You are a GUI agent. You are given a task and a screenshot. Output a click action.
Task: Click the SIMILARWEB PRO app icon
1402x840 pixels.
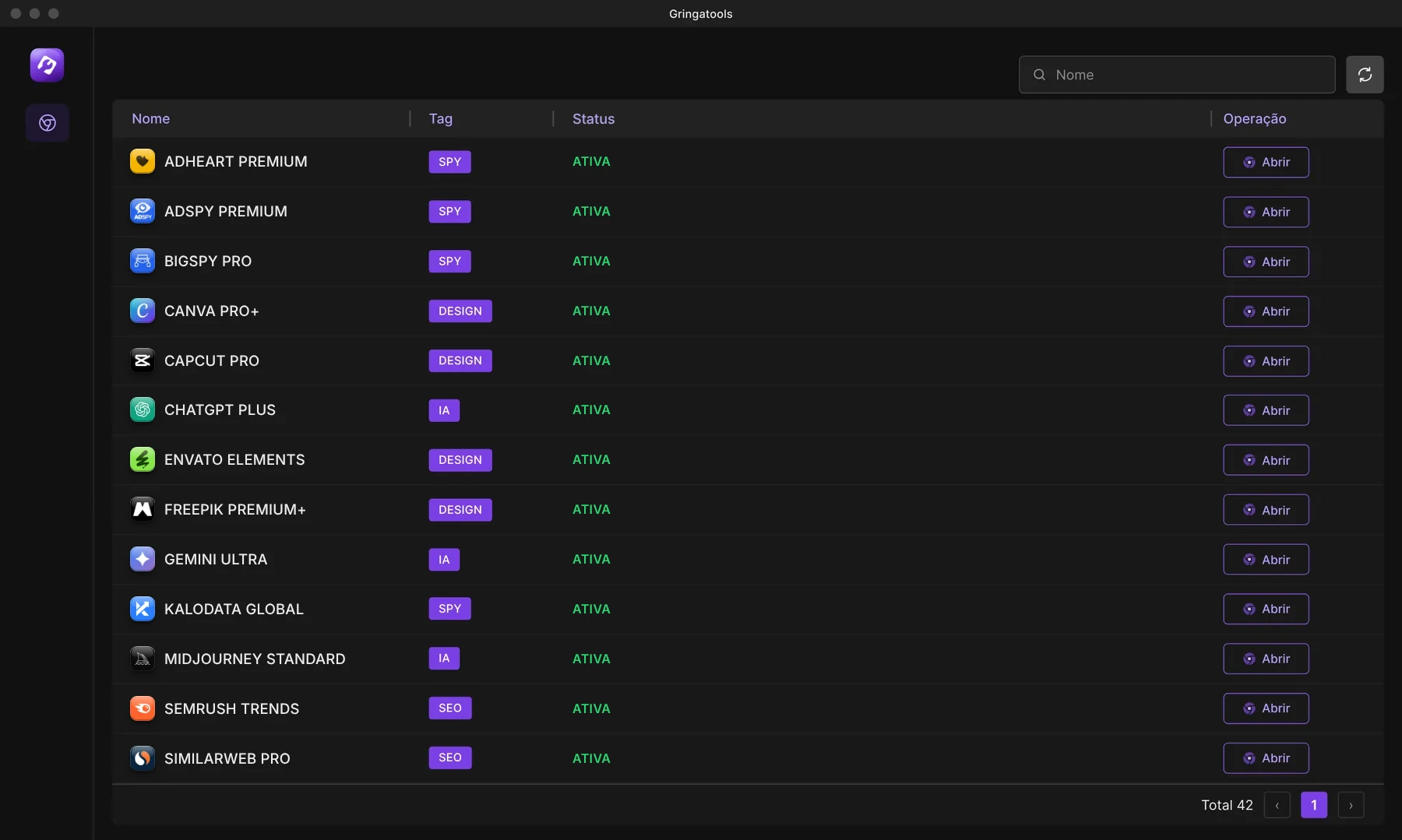click(143, 758)
